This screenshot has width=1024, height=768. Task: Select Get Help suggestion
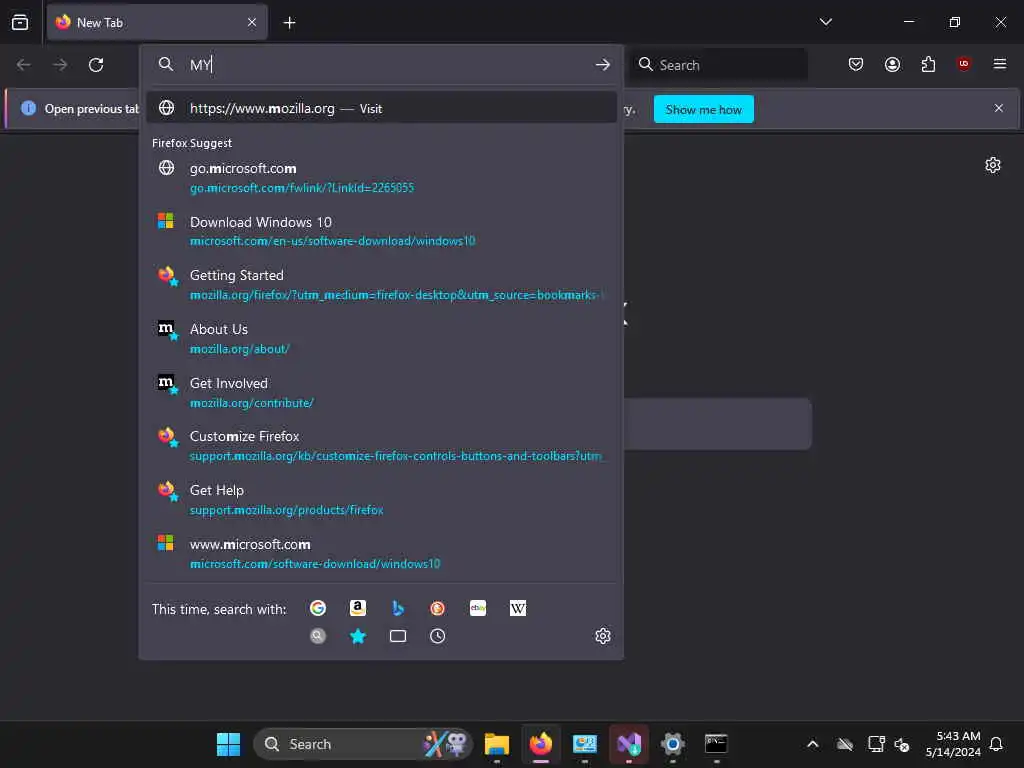(381, 500)
